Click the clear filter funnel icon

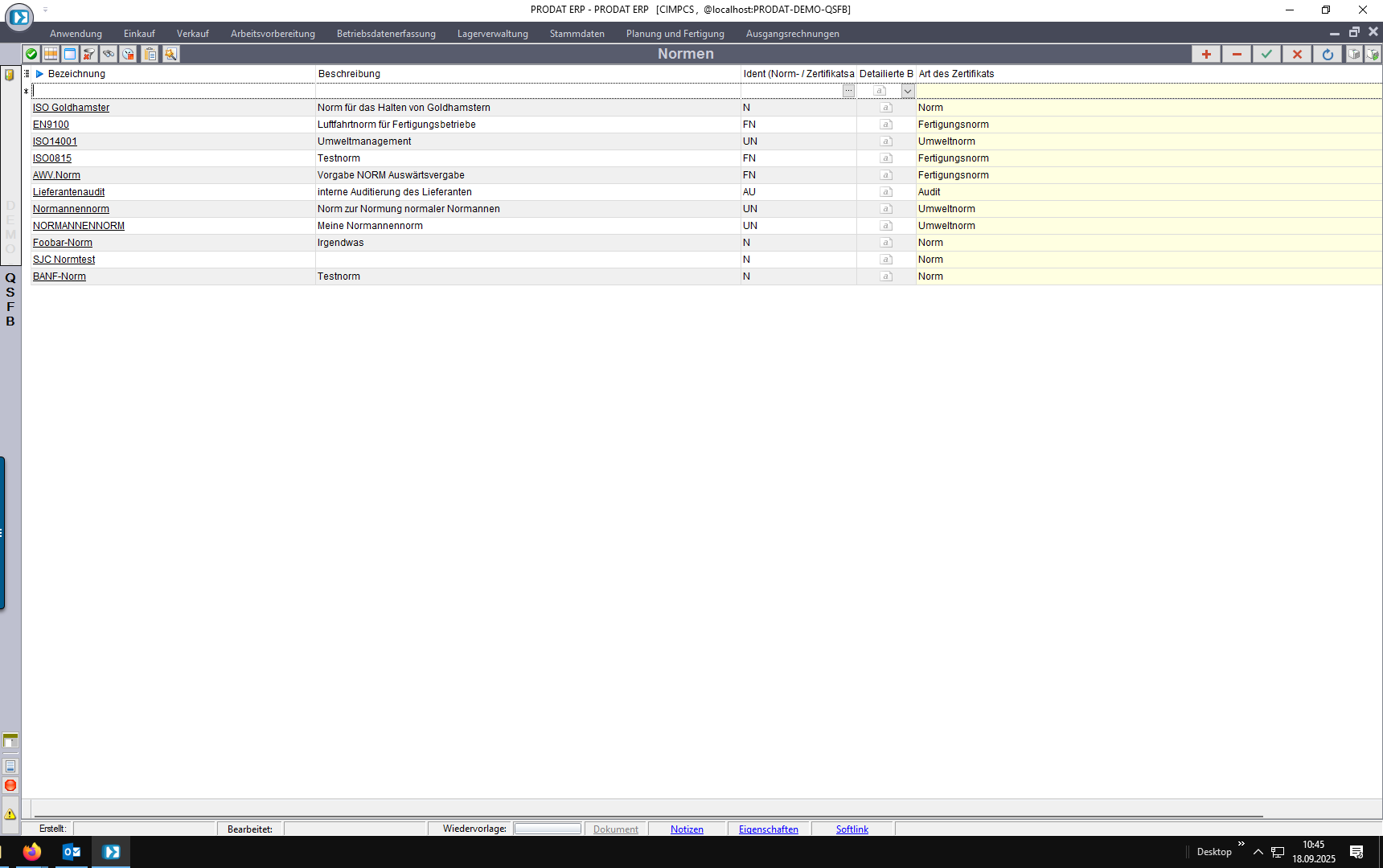tap(89, 54)
